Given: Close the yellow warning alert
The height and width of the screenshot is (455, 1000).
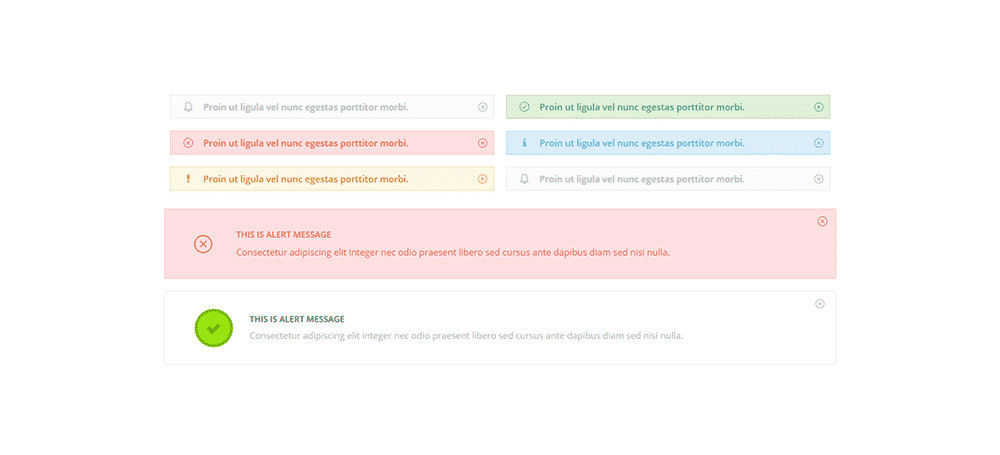Looking at the screenshot, I should [x=483, y=179].
